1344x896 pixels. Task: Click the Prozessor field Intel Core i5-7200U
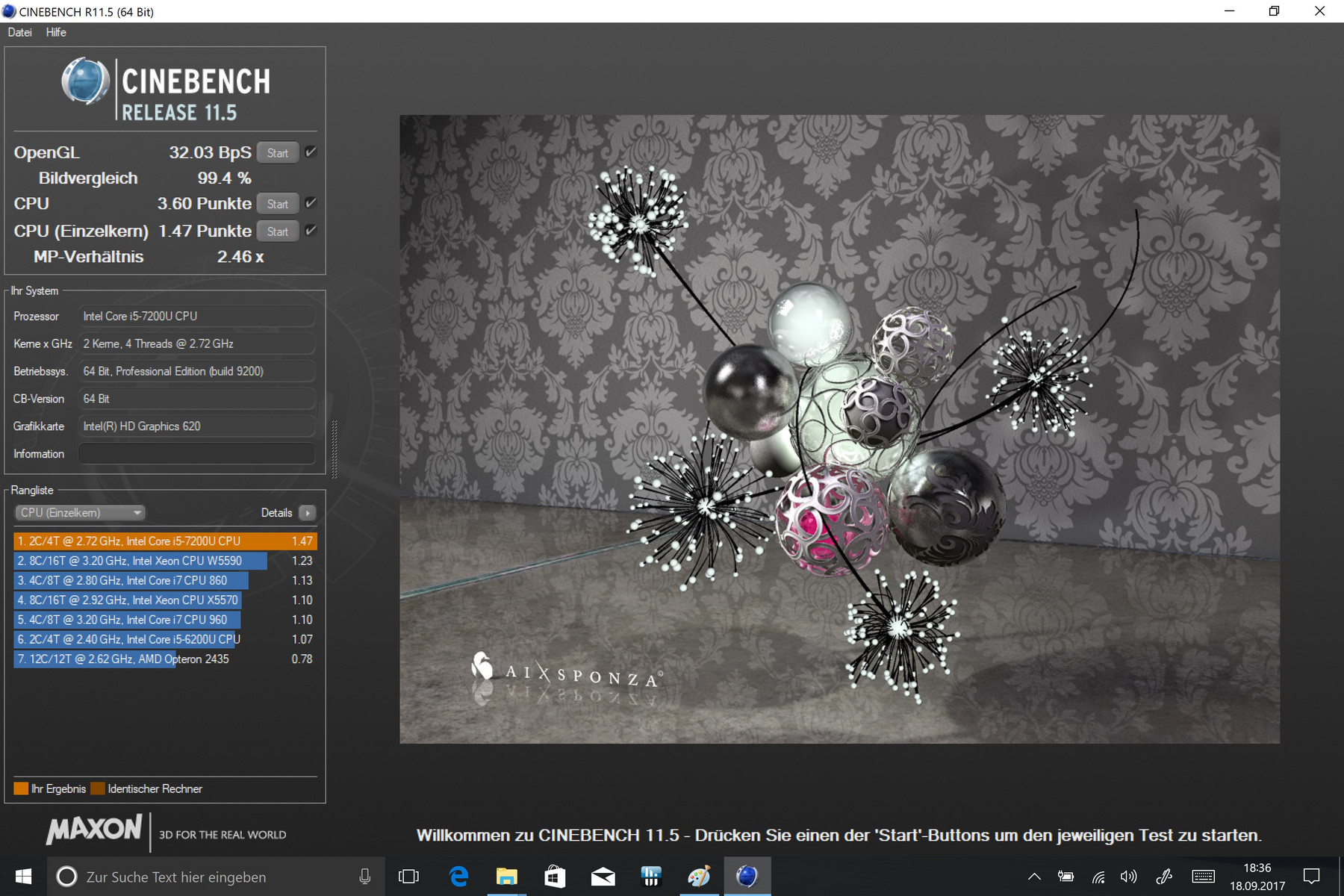tap(196, 317)
